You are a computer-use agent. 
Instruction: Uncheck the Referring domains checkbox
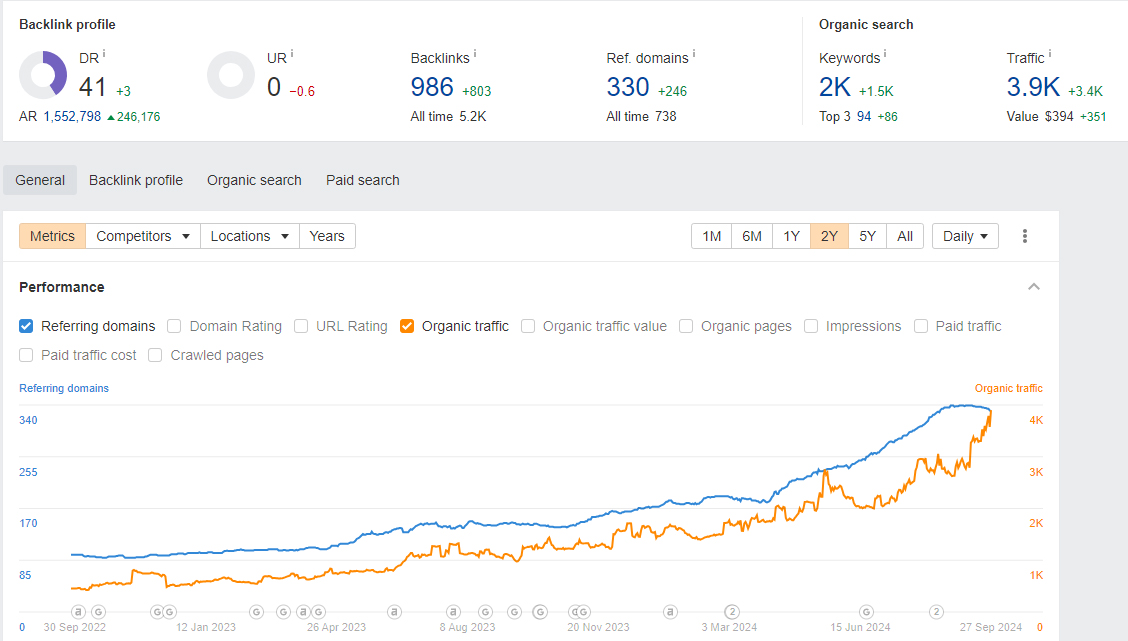tap(26, 326)
